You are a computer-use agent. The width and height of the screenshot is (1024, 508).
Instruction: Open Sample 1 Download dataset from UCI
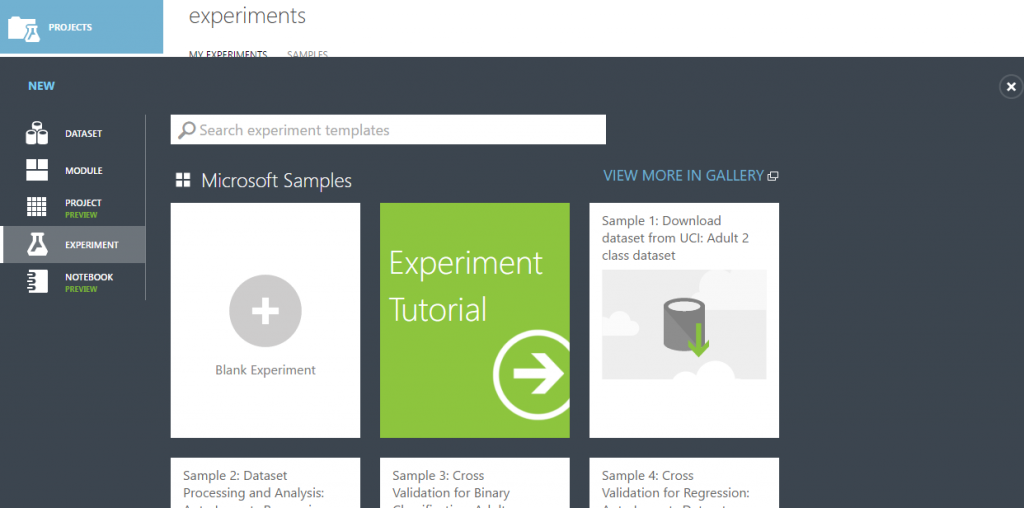point(684,320)
